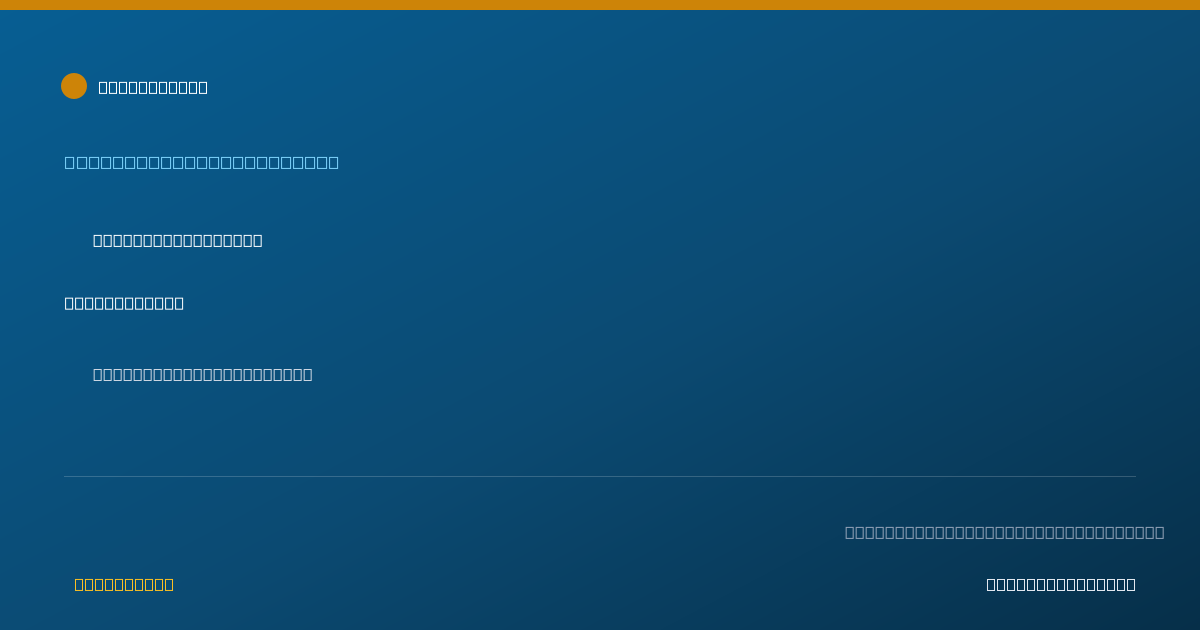Click the light-blue headline text line

202,162
